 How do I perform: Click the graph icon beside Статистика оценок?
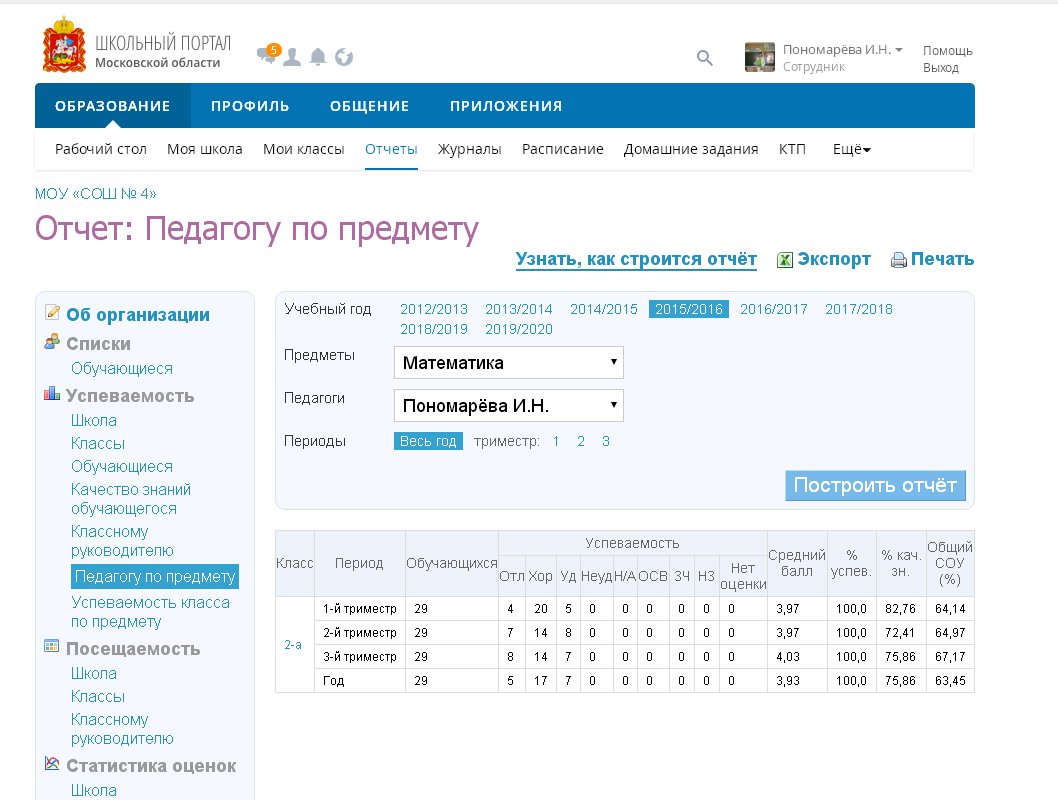pyautogui.click(x=52, y=763)
